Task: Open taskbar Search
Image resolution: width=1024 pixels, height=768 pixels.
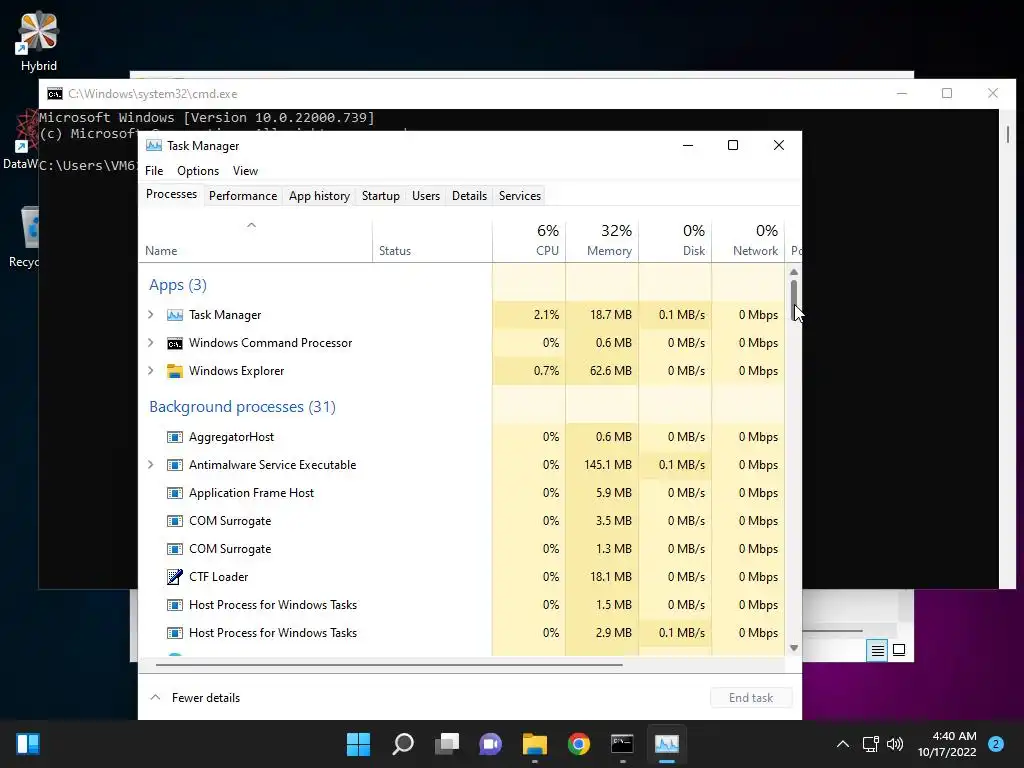Action: click(x=403, y=744)
